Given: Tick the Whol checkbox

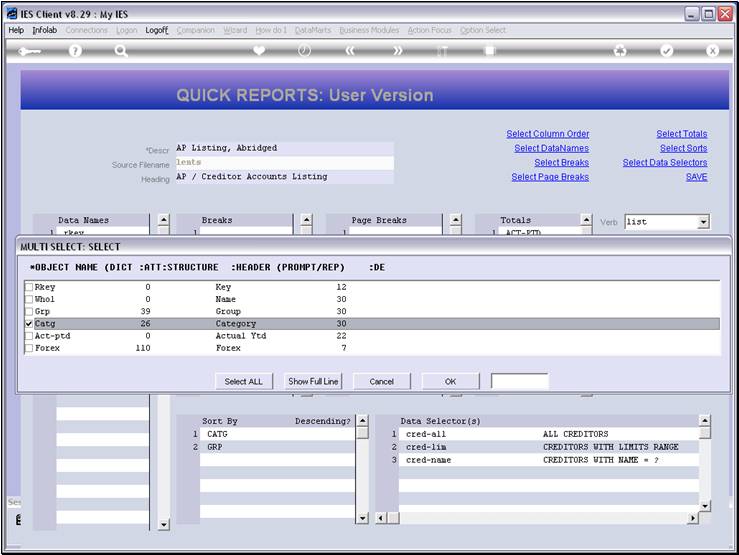Looking at the screenshot, I should pos(29,299).
